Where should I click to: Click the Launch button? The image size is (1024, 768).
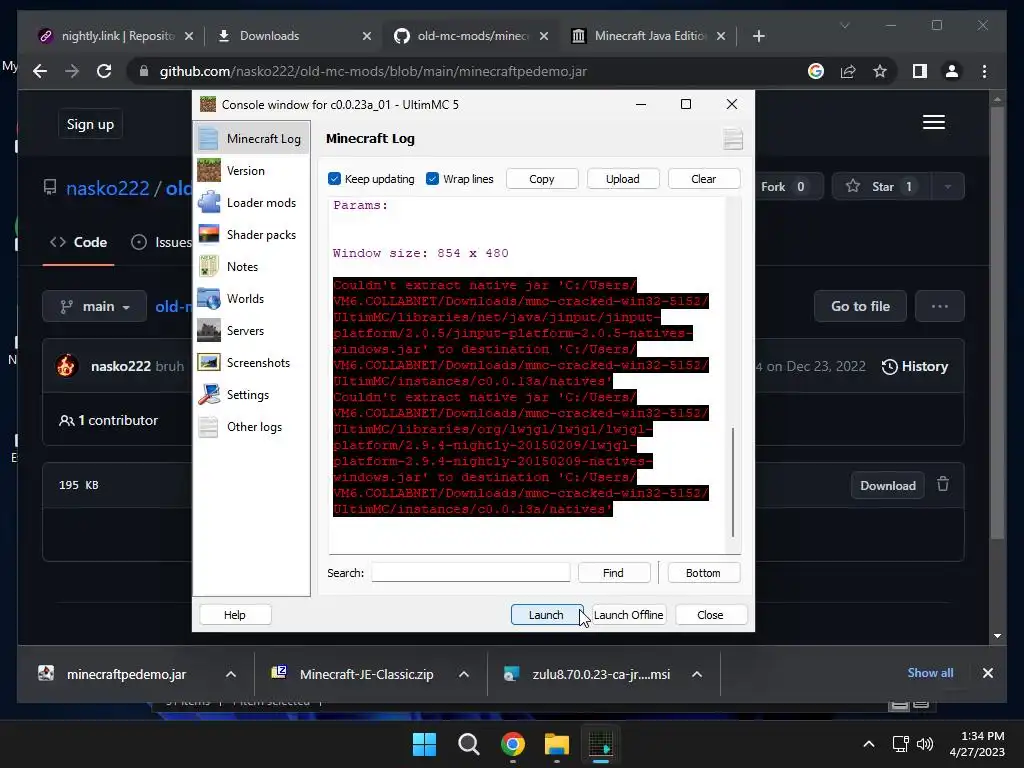(546, 615)
